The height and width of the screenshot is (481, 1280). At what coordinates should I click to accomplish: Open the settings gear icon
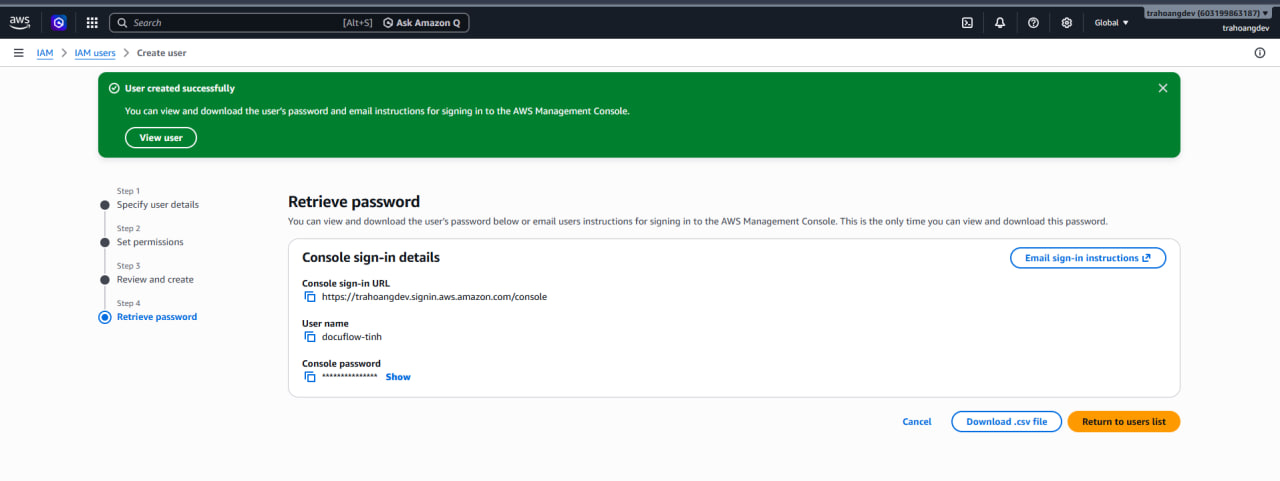1067,22
